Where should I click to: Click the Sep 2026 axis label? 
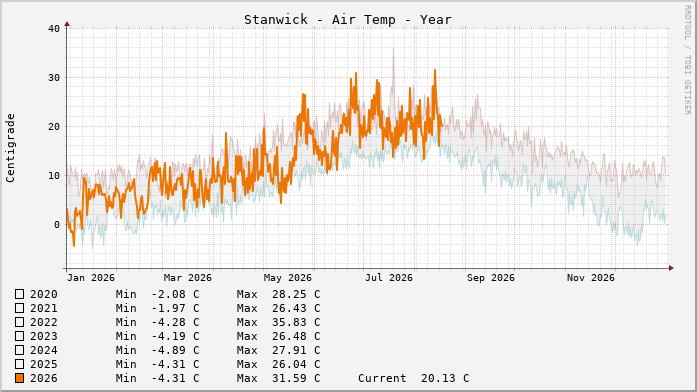490,278
